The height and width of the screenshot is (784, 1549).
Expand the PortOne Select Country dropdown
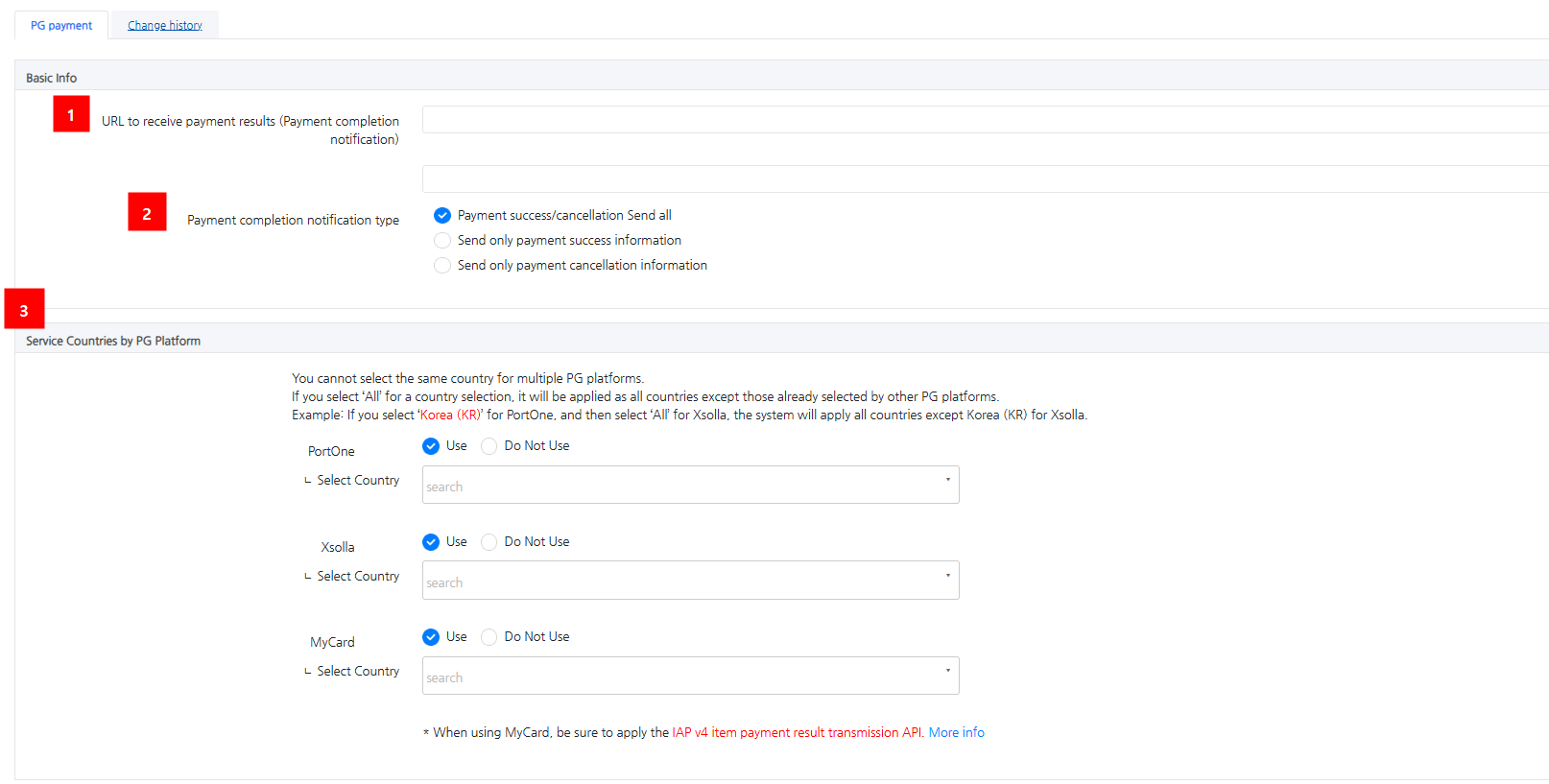[x=690, y=485]
